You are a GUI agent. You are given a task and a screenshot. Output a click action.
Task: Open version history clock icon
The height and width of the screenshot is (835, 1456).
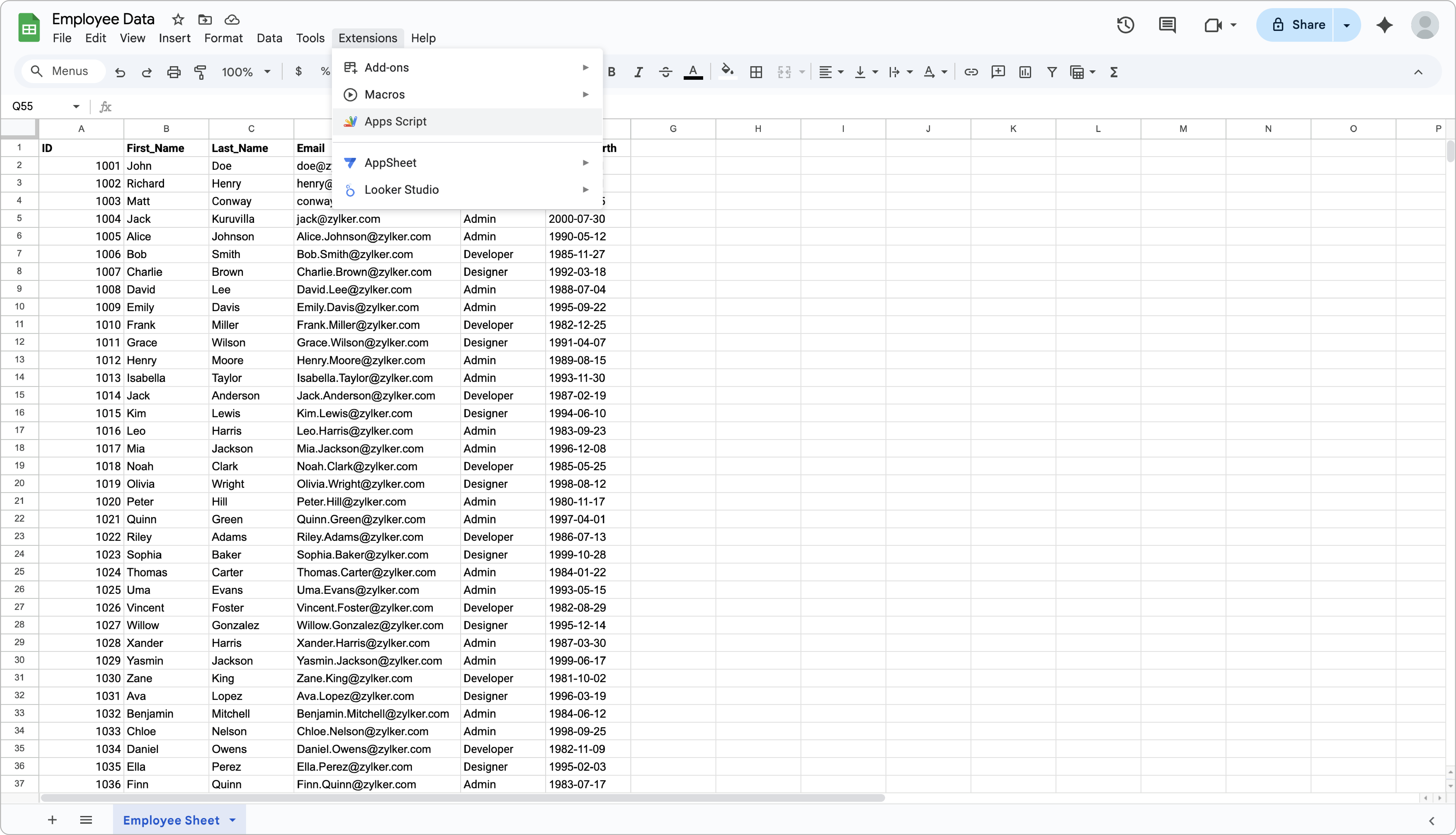point(1125,25)
